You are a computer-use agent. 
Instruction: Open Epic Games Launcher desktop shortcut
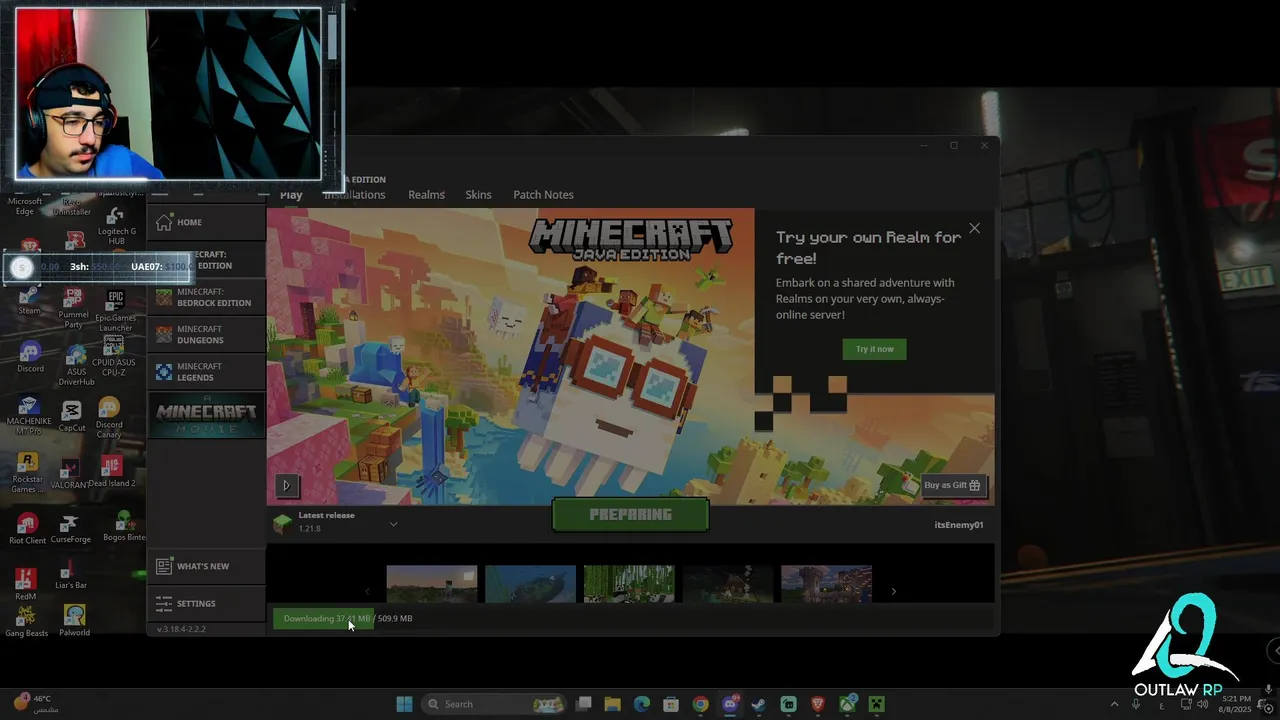click(x=115, y=311)
